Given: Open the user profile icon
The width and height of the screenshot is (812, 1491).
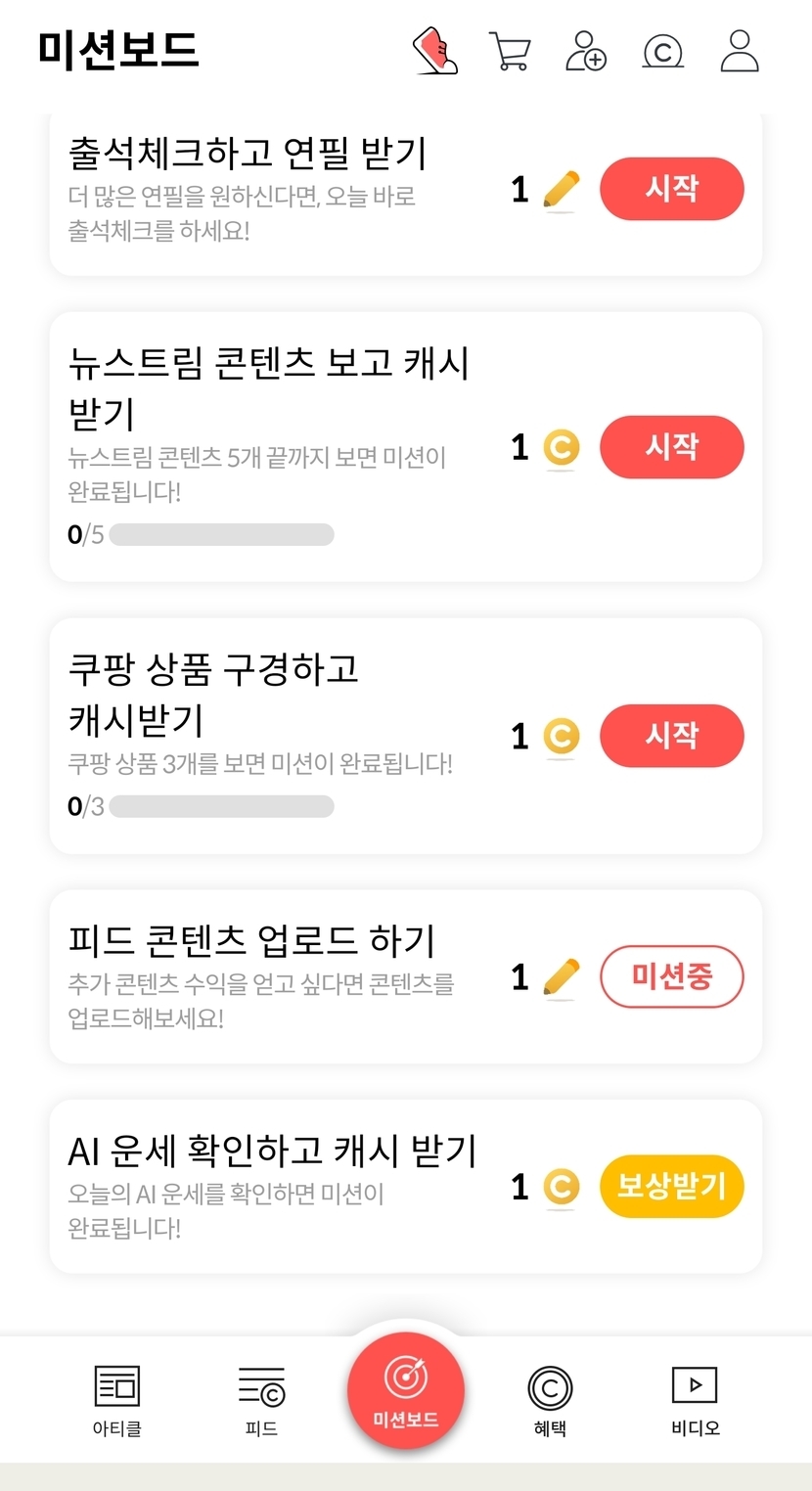Looking at the screenshot, I should pos(740,51).
